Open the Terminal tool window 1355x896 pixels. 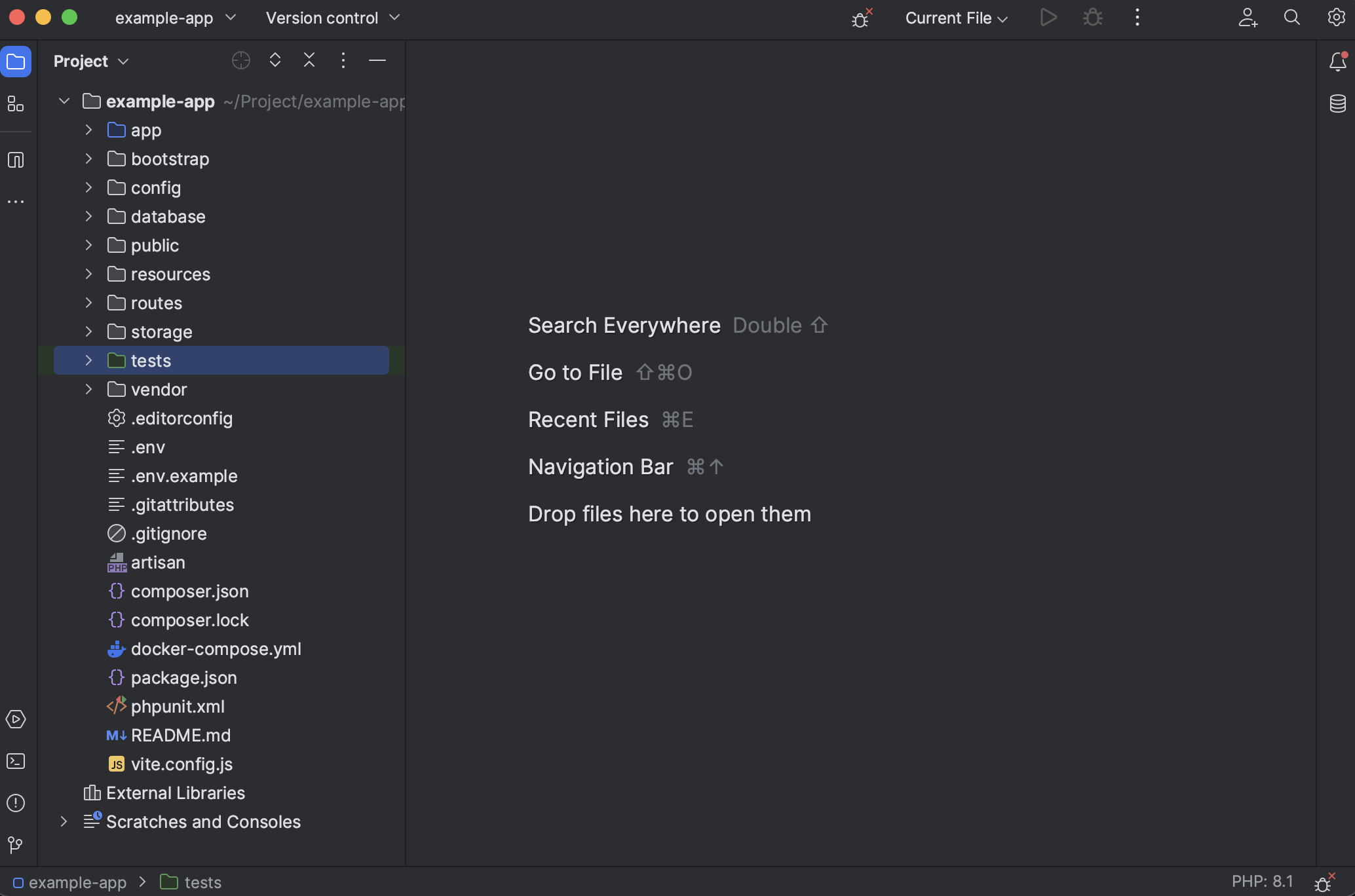coord(16,761)
